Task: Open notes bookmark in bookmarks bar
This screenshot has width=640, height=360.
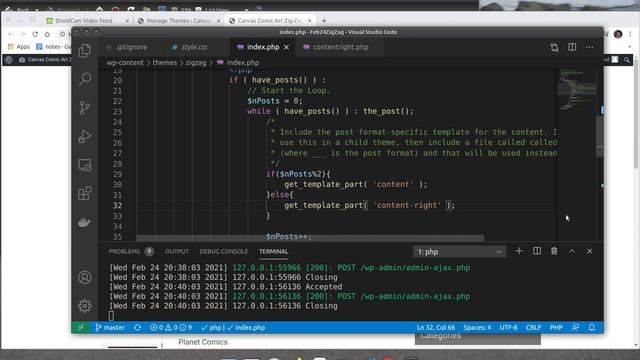Action: pos(53,47)
